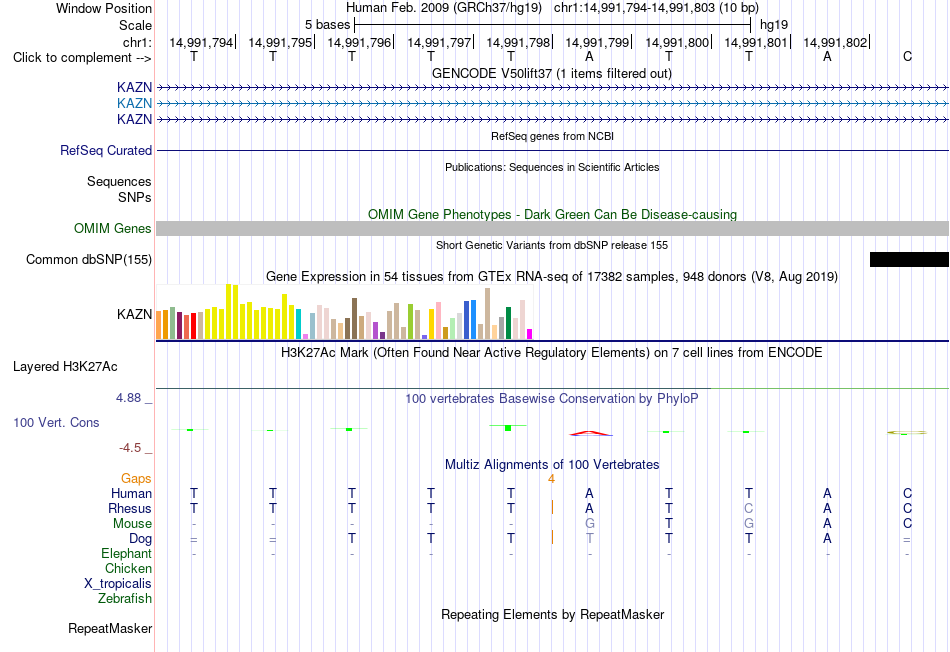Open 'Short Genetic Variants from dbSNP' title
The image size is (950, 652).
(x=552, y=245)
